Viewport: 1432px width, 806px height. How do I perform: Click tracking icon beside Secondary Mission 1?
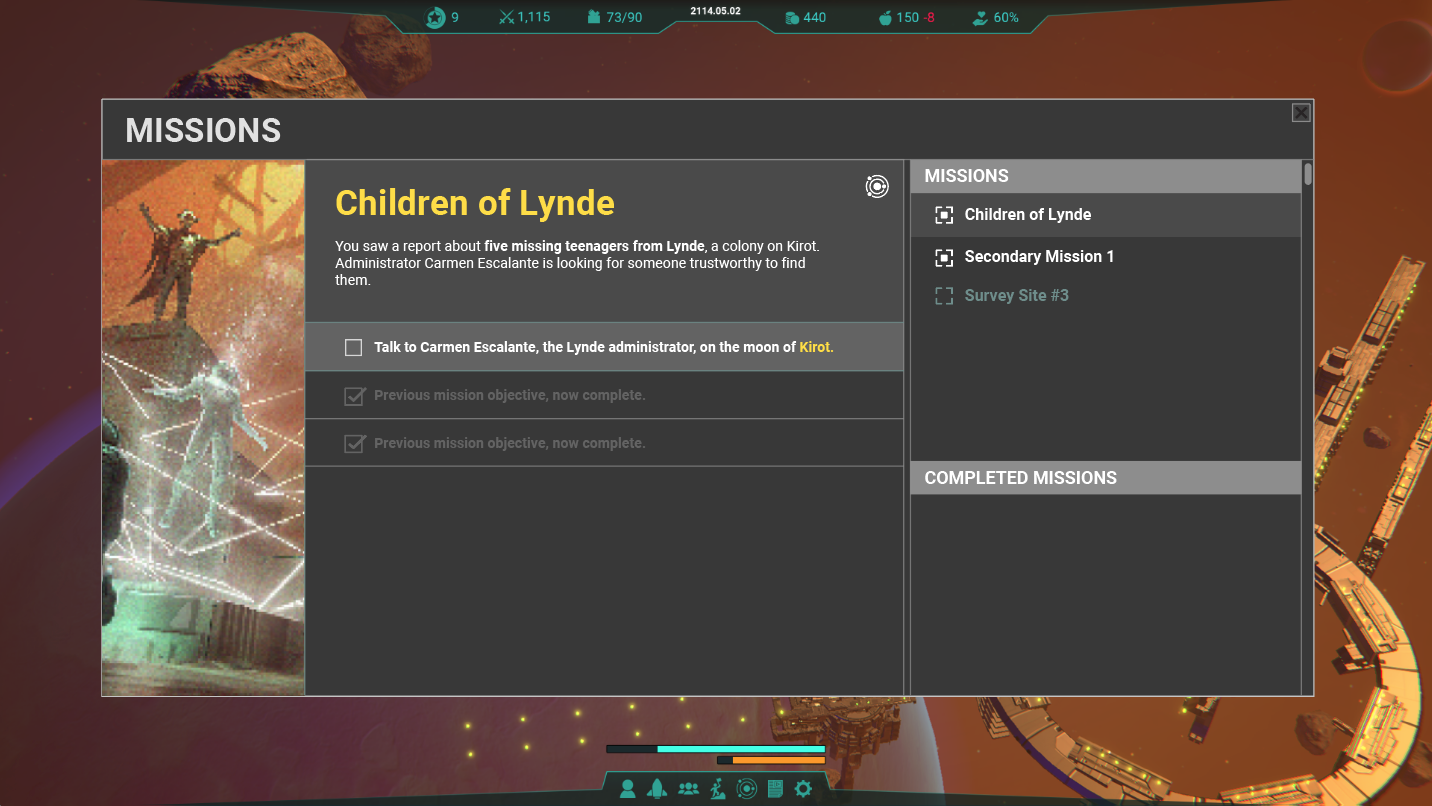pyautogui.click(x=944, y=257)
